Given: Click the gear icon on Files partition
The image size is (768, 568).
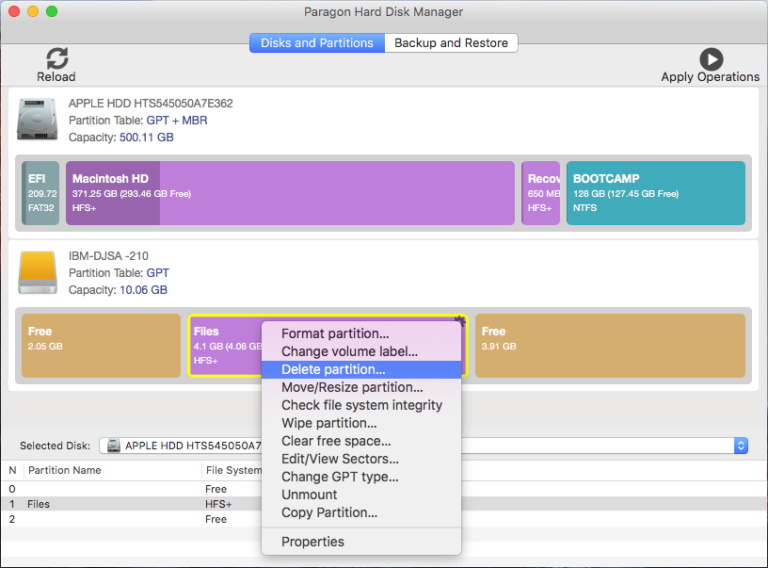Looking at the screenshot, I should click(459, 321).
